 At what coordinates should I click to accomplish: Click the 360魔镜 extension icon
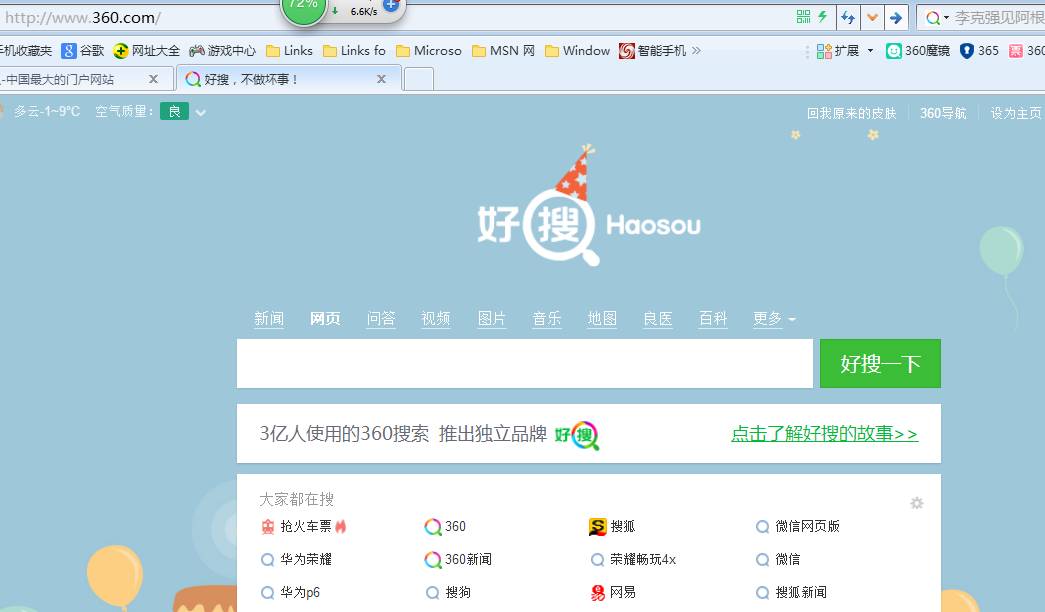[x=918, y=51]
